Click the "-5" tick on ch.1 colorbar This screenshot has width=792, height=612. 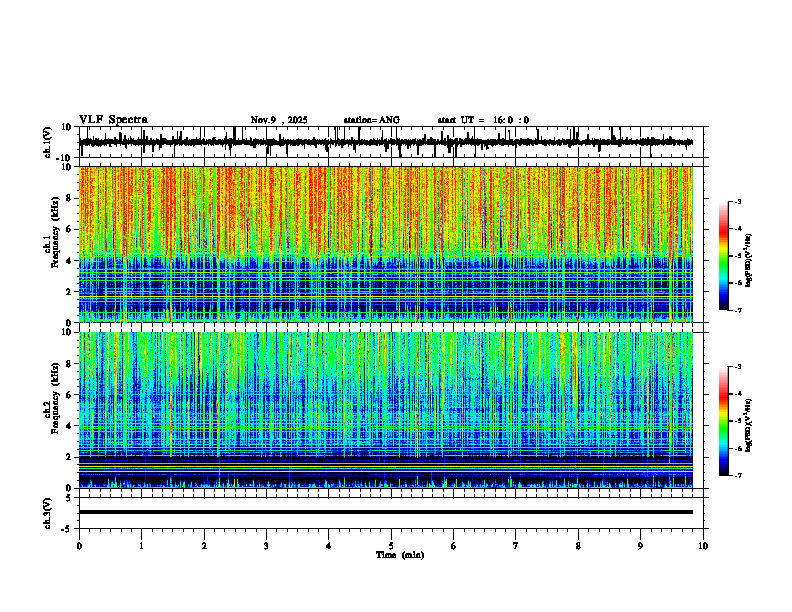[738, 256]
